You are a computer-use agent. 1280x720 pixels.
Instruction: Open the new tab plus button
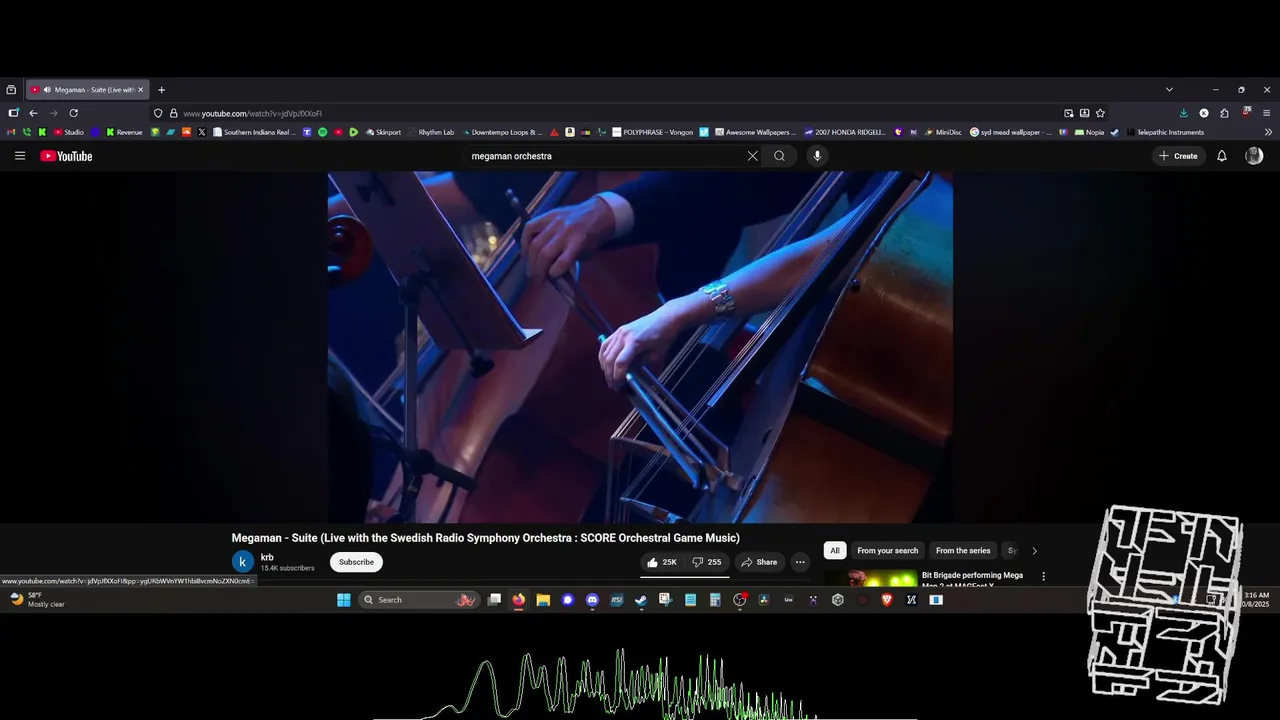point(161,90)
